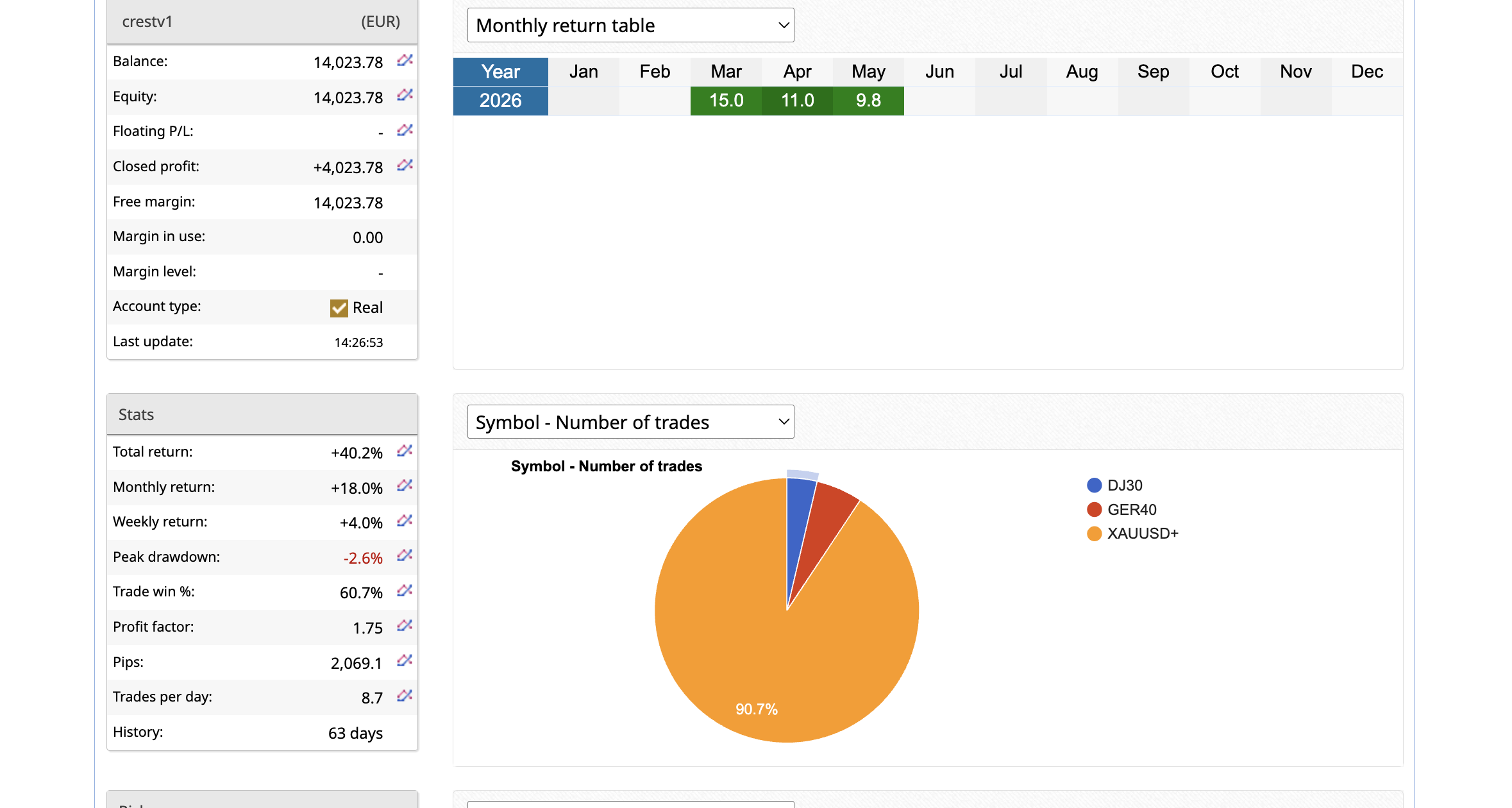Image resolution: width=1512 pixels, height=808 pixels.
Task: Open the Symbol - Number of trades dropdown
Action: coord(630,422)
